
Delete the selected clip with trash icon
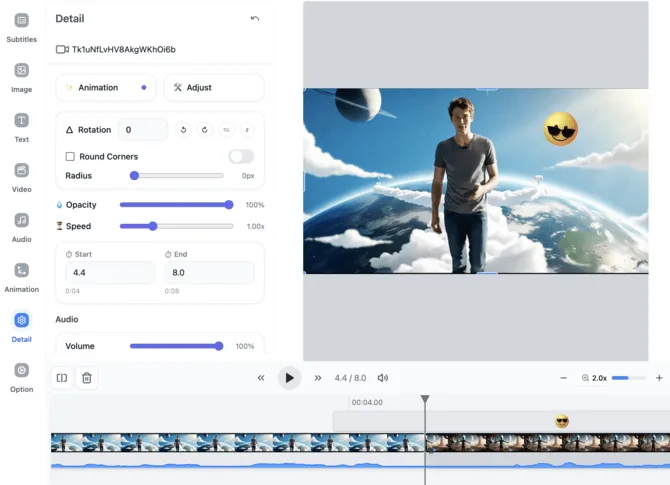(x=87, y=378)
